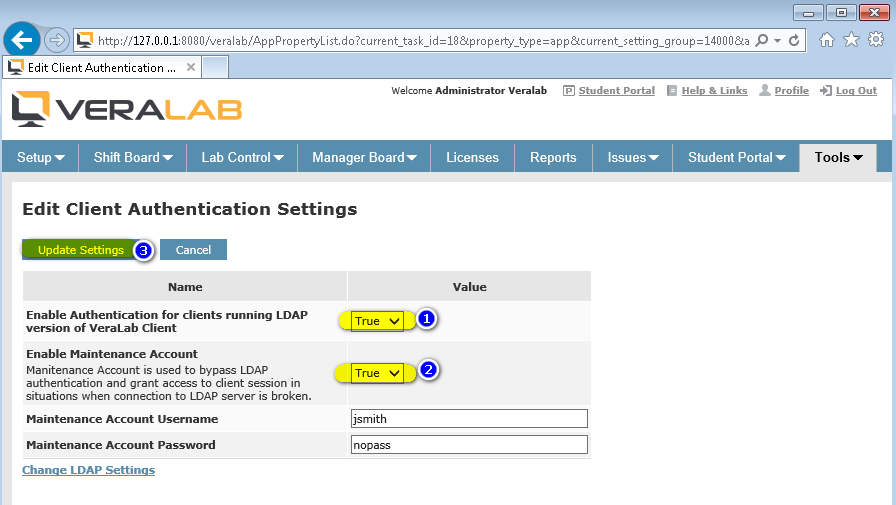The image size is (896, 505).
Task: Expand the Student Portal navigation menu
Action: coord(736,157)
